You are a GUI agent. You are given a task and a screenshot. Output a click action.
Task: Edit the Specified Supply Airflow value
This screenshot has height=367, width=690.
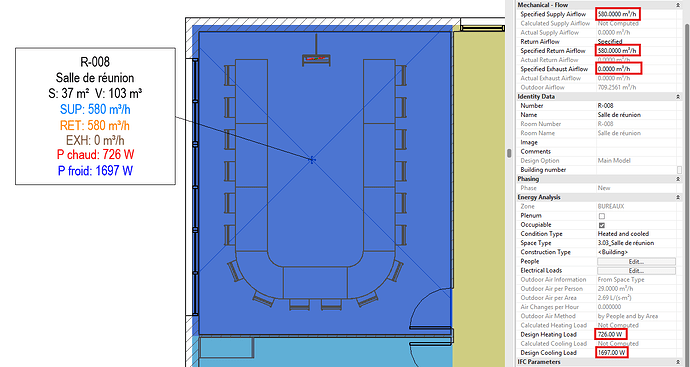click(x=618, y=14)
